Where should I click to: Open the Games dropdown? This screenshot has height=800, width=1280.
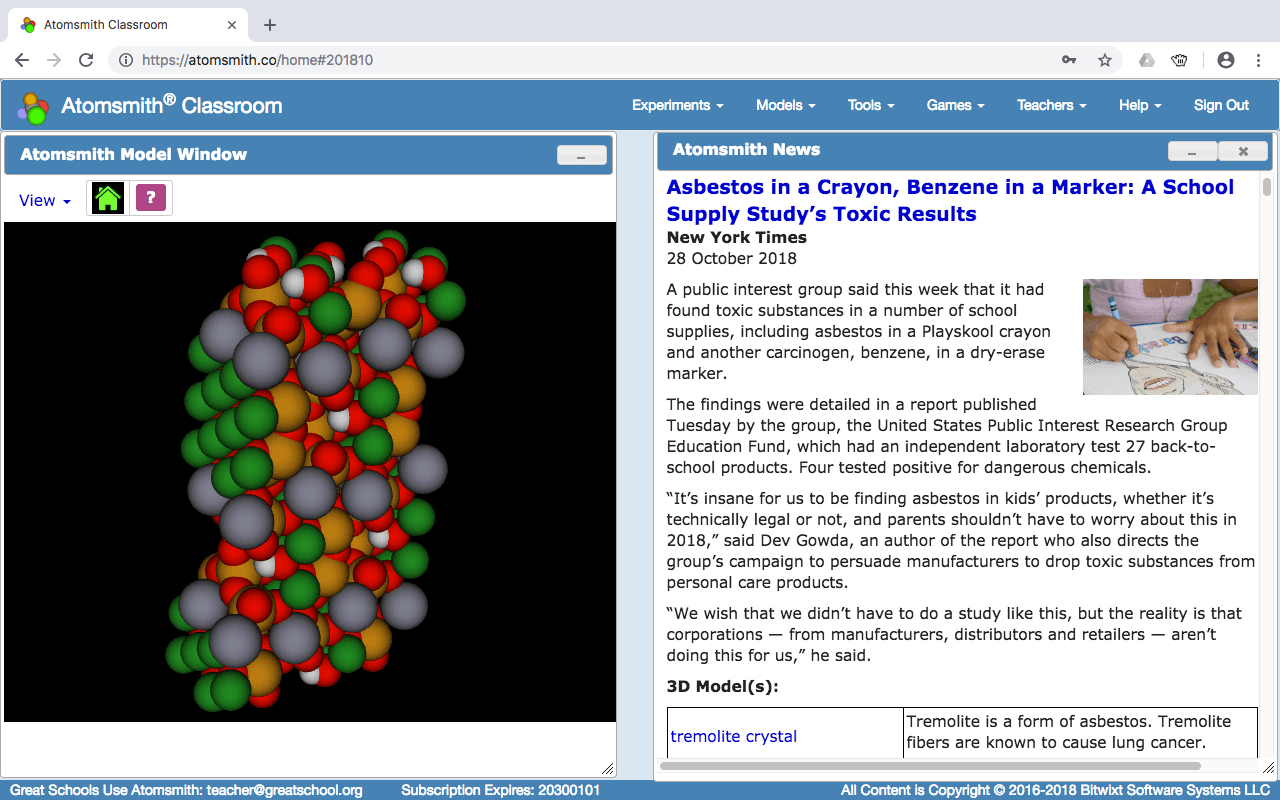(956, 105)
